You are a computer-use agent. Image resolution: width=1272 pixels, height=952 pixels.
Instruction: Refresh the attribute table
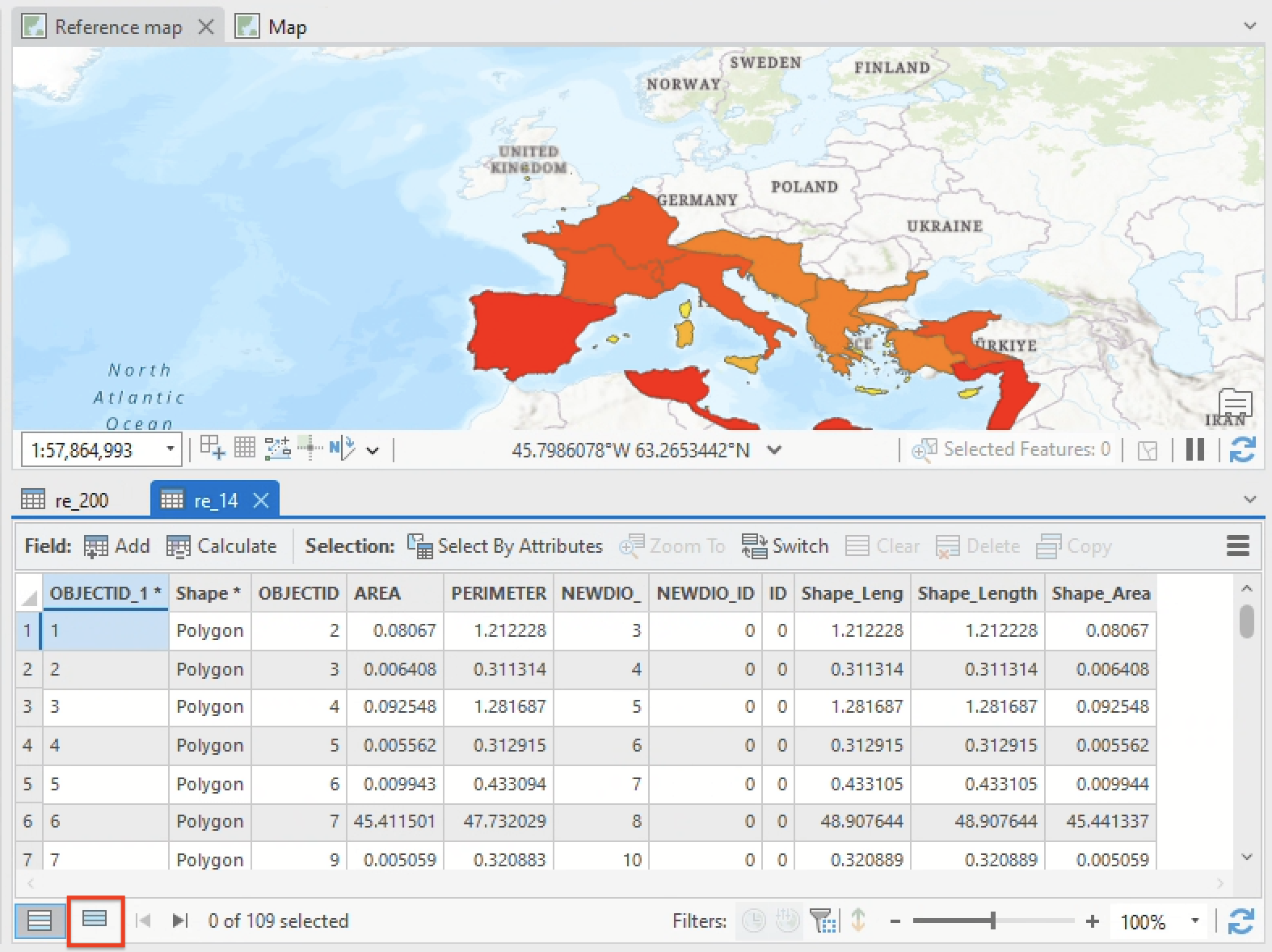(1240, 921)
